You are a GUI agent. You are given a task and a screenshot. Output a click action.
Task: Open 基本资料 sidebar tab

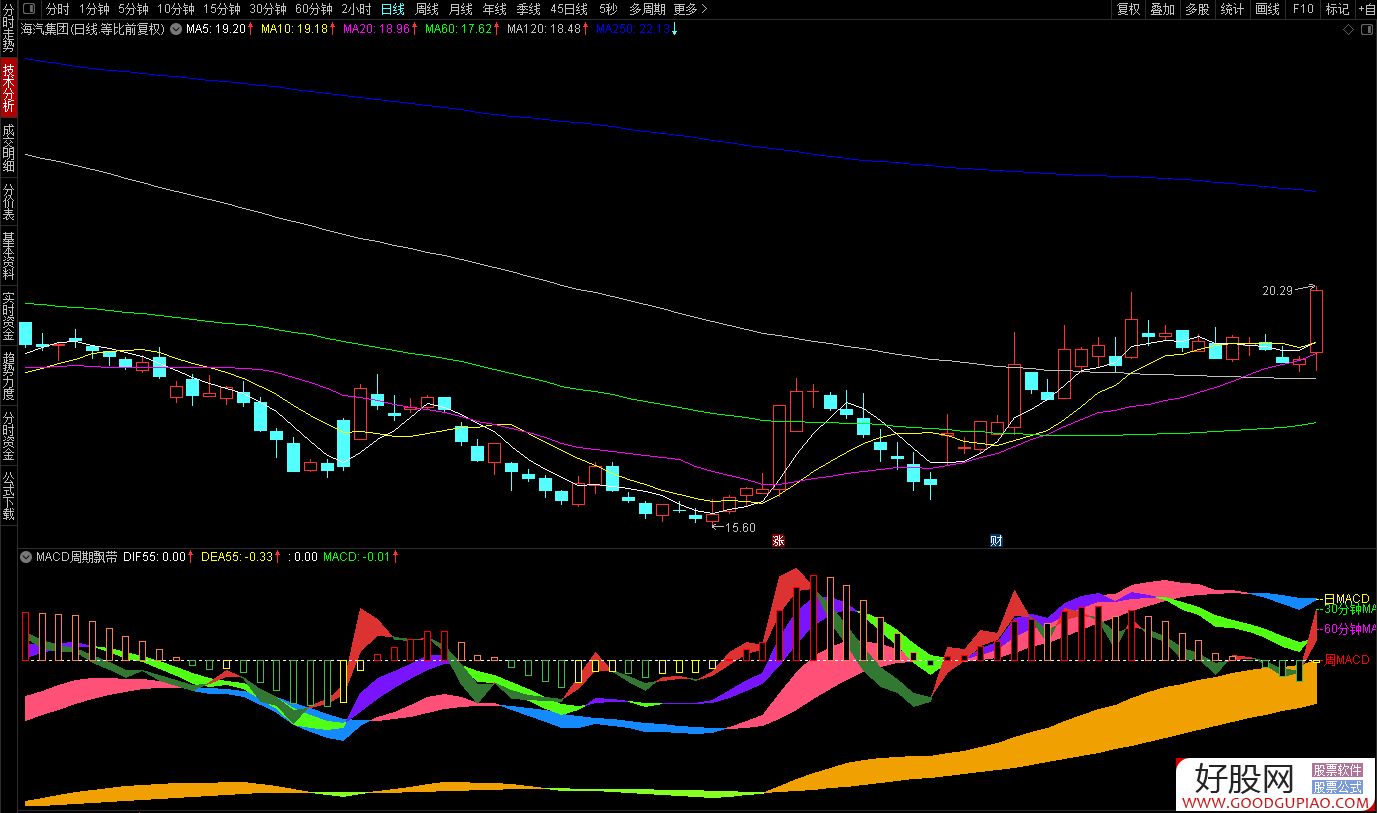click(8, 256)
